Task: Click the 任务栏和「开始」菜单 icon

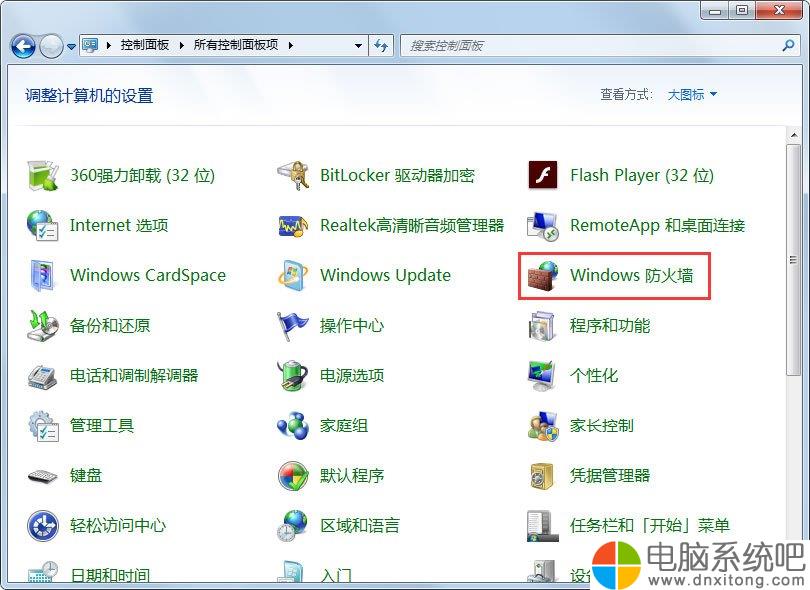Action: coord(543,526)
